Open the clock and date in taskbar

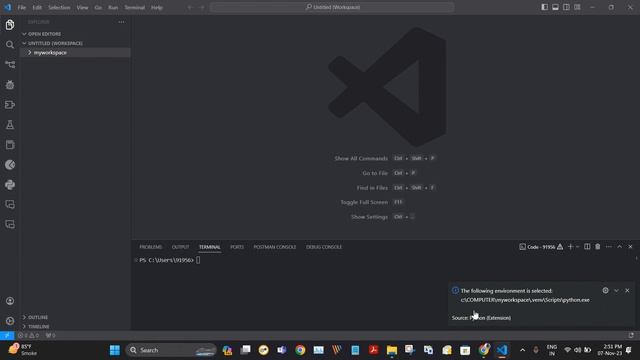click(x=610, y=350)
